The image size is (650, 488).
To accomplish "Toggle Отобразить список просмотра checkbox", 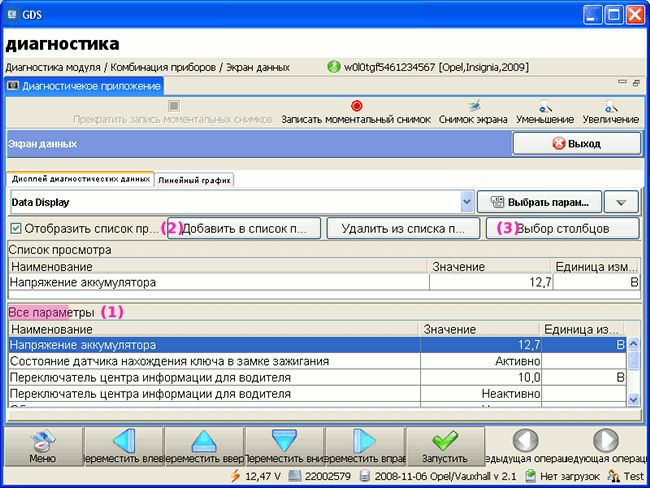I will pos(16,228).
